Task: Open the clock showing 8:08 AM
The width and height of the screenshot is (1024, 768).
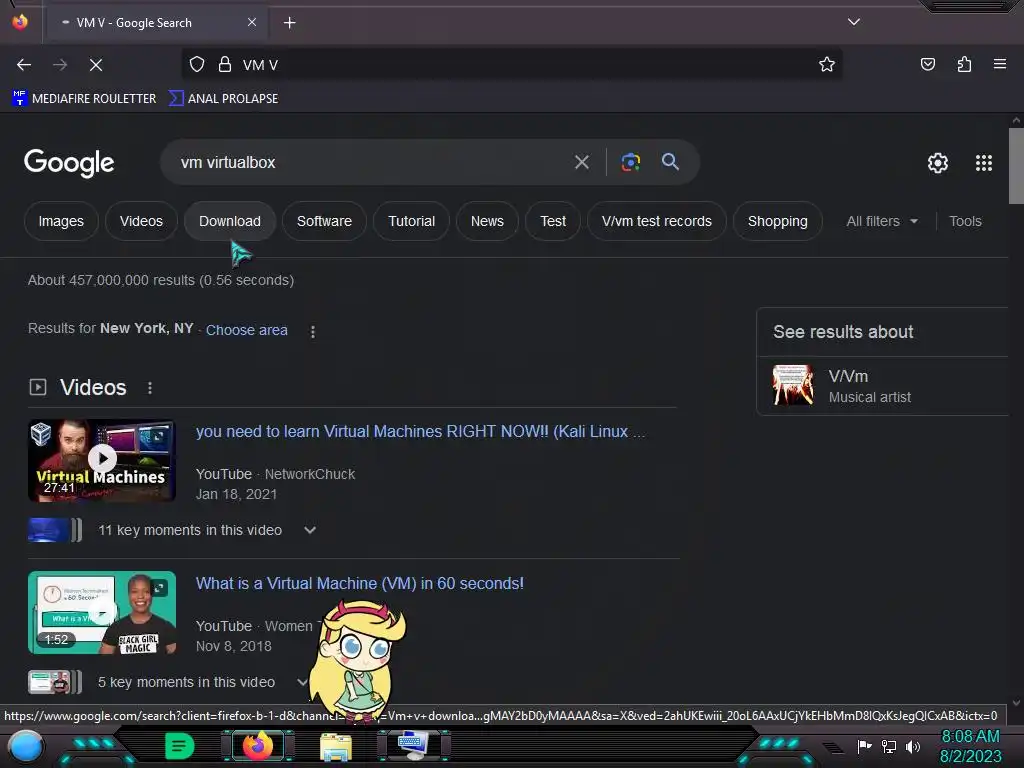Action: 970,746
